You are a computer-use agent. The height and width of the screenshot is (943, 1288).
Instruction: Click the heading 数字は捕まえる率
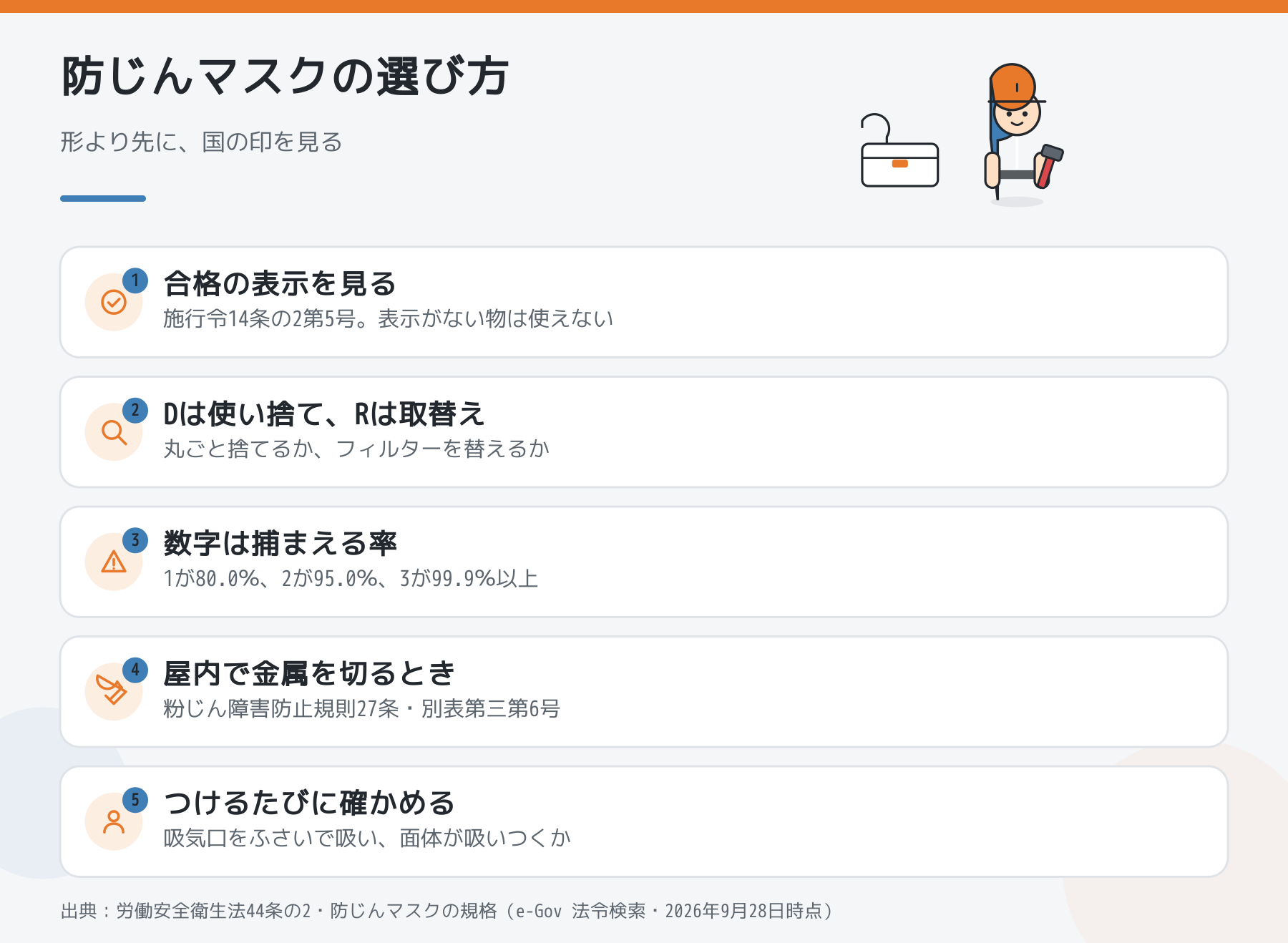[x=280, y=543]
